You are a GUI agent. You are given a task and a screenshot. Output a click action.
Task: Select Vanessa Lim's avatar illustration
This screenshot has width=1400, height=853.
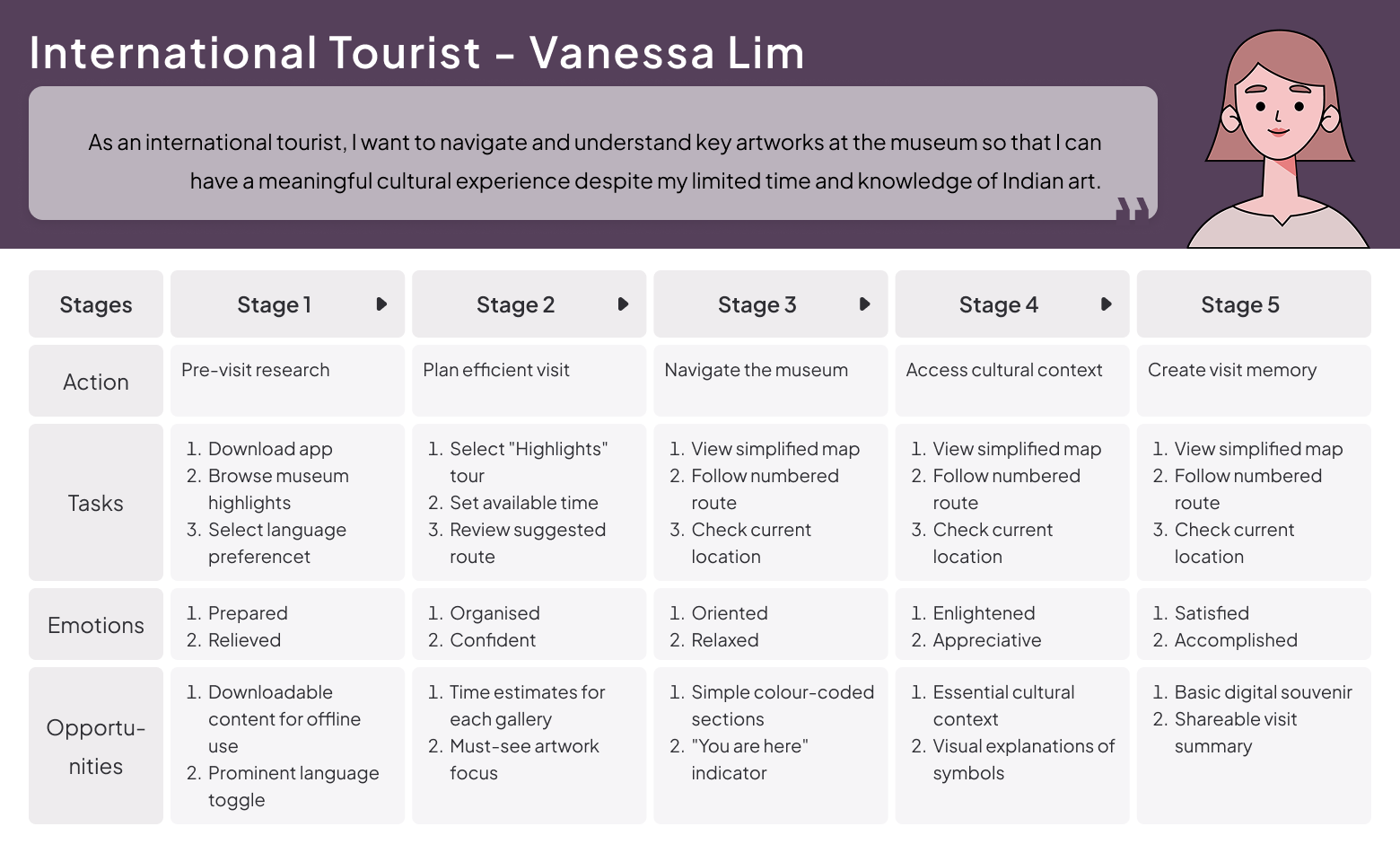coord(1278,140)
